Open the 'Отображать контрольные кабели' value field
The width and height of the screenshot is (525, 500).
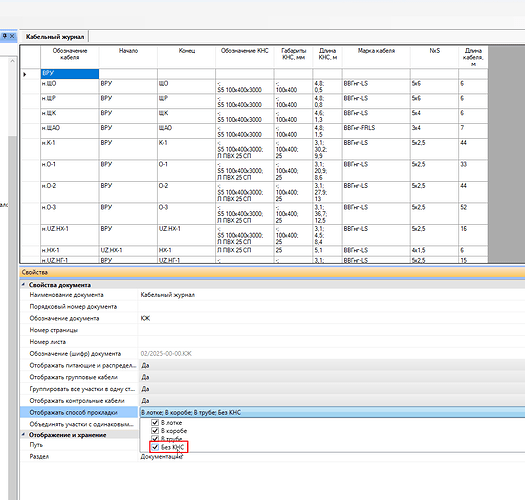(x=332, y=401)
